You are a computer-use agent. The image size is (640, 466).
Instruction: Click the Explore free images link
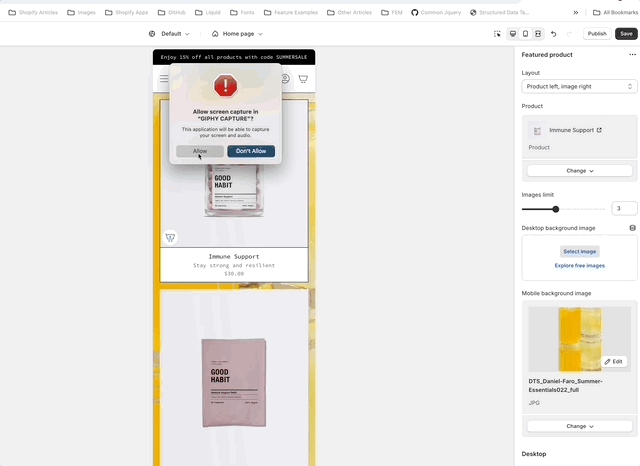click(x=579, y=266)
